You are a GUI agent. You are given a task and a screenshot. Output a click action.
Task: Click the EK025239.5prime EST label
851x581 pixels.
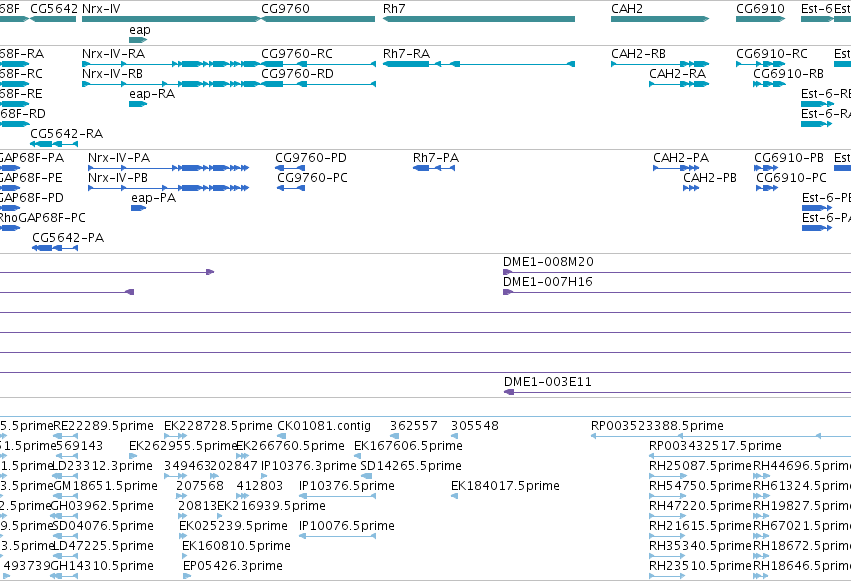tap(233, 526)
